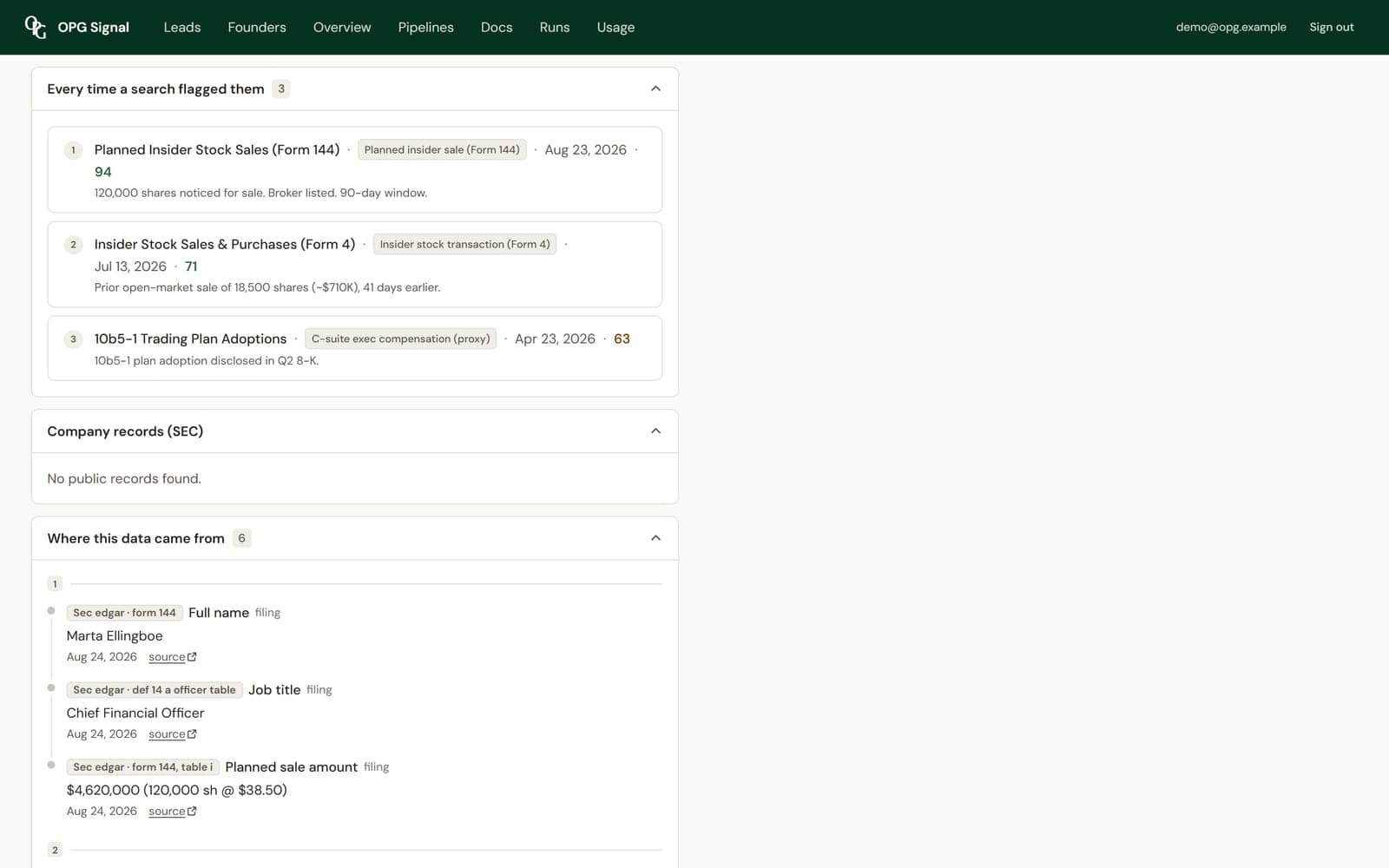
Task: Click the count badge 6 in data source header
Action: [241, 538]
